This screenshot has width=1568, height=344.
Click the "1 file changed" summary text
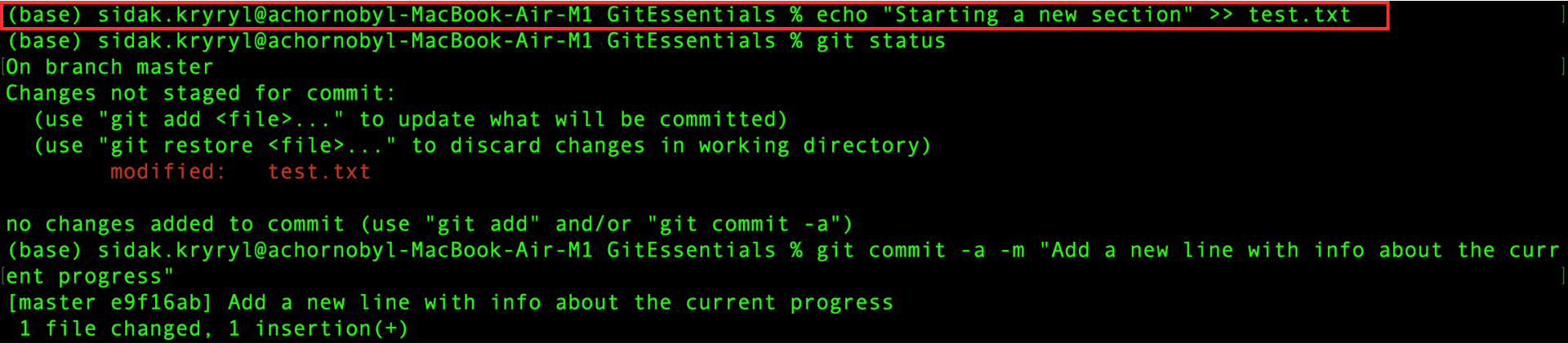pos(116,328)
